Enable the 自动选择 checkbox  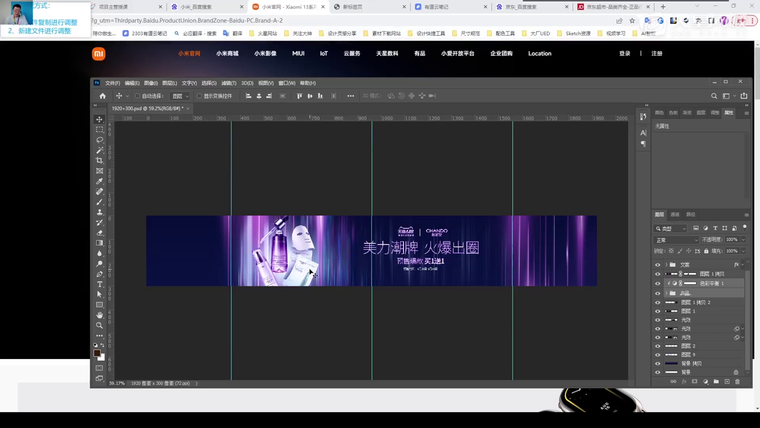pyautogui.click(x=138, y=96)
